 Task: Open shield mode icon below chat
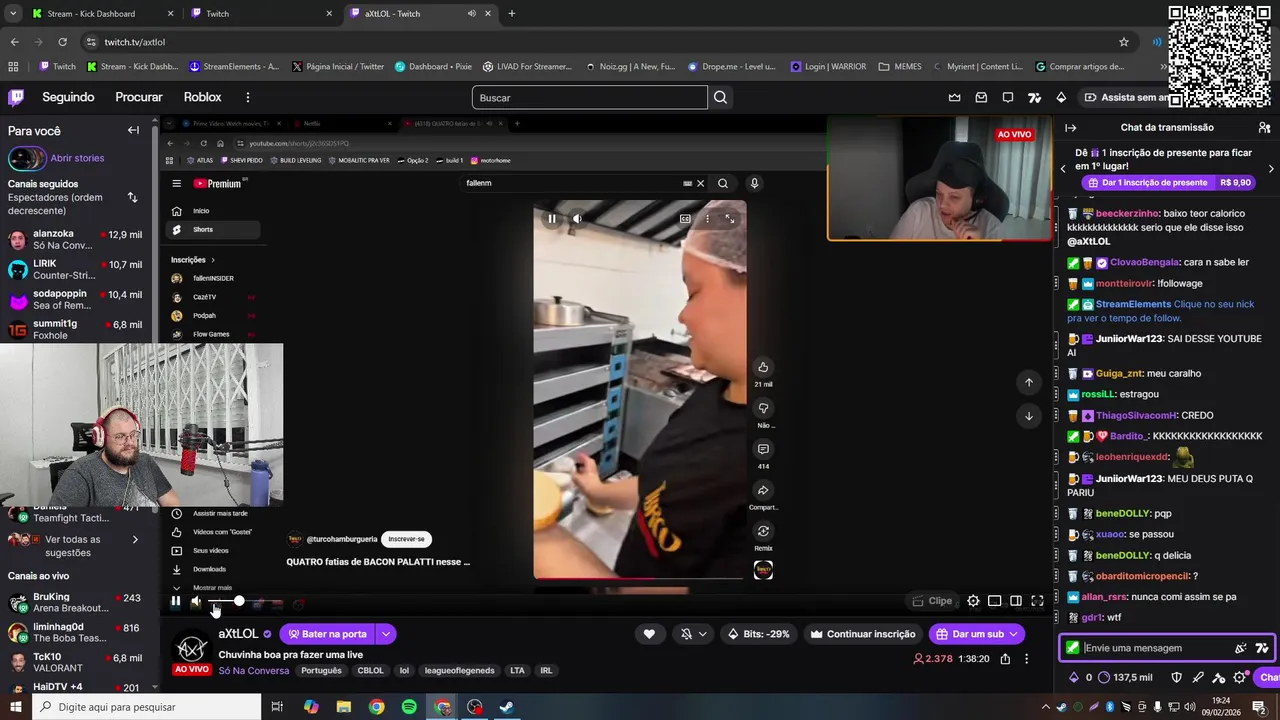[x=1177, y=677]
